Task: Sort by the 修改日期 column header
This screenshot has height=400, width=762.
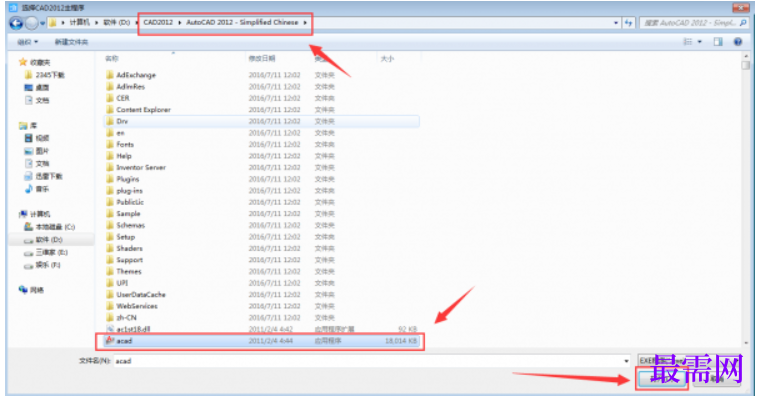Action: click(x=262, y=58)
